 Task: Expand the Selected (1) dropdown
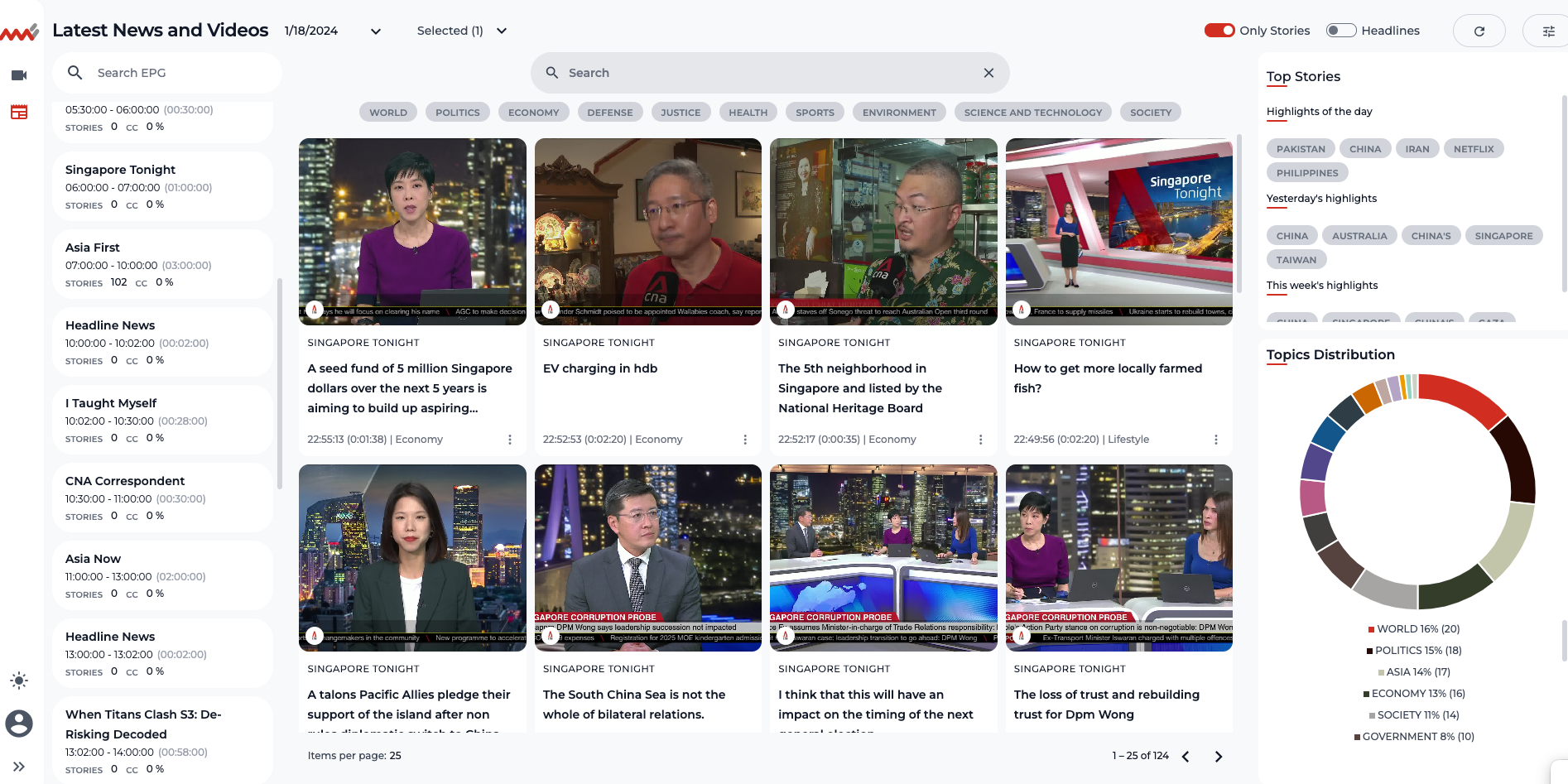pos(462,31)
